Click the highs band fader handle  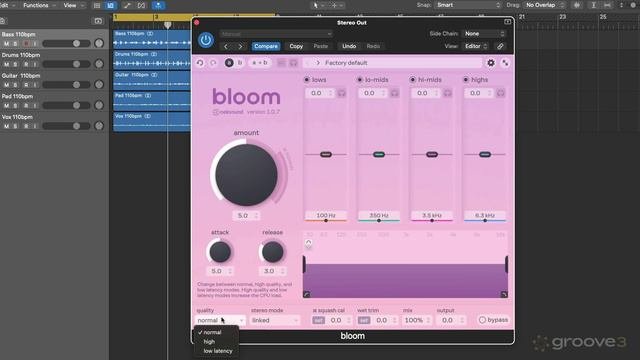click(484, 154)
